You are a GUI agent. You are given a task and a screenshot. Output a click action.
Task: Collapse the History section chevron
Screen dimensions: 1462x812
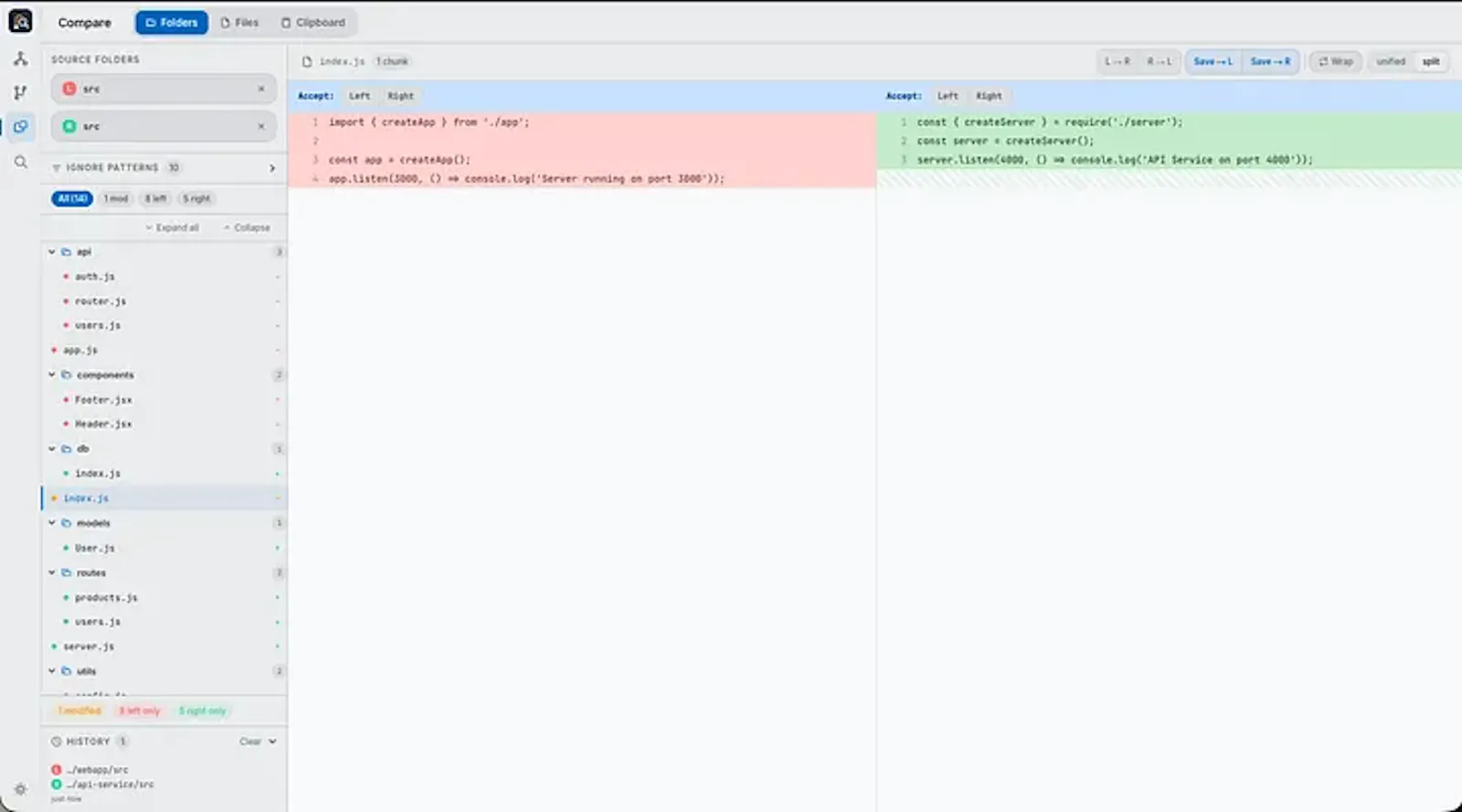[272, 742]
